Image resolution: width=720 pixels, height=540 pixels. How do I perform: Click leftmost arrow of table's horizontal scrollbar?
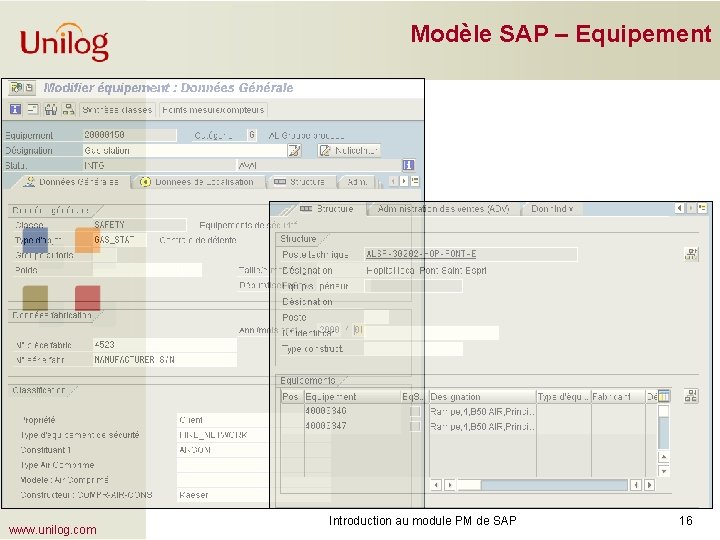click(x=436, y=485)
